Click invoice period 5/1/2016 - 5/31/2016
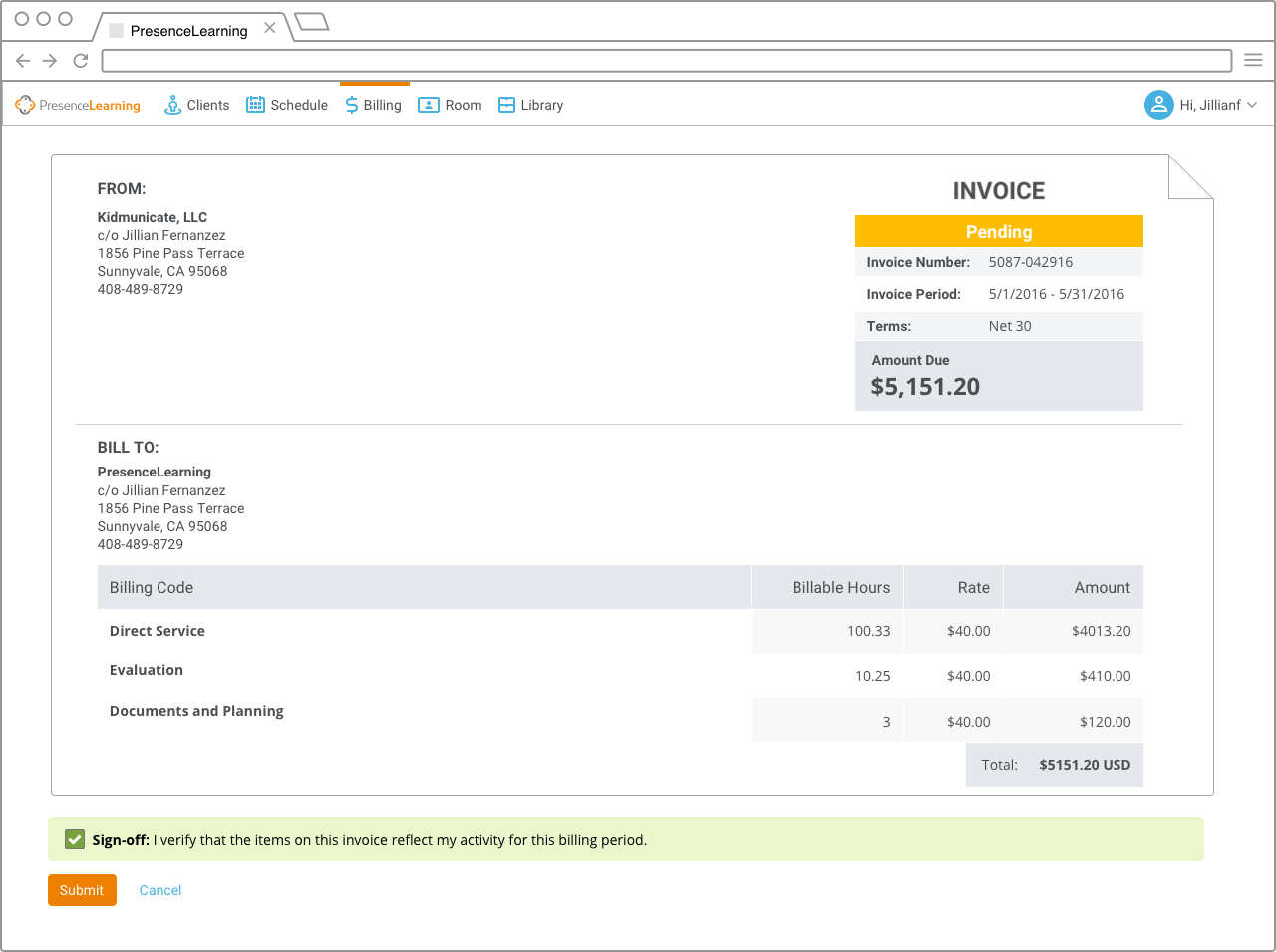 (x=1057, y=294)
